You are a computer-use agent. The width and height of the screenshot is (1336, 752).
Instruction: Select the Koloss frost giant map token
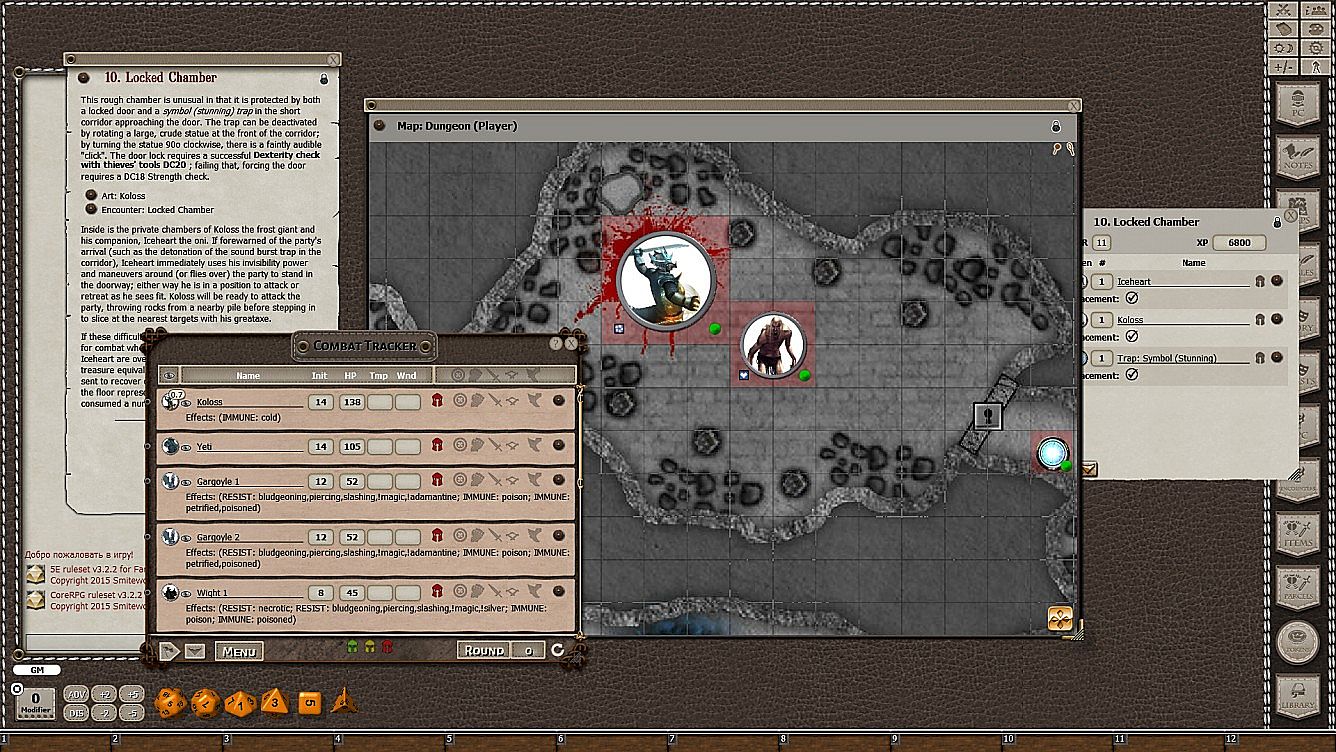666,280
